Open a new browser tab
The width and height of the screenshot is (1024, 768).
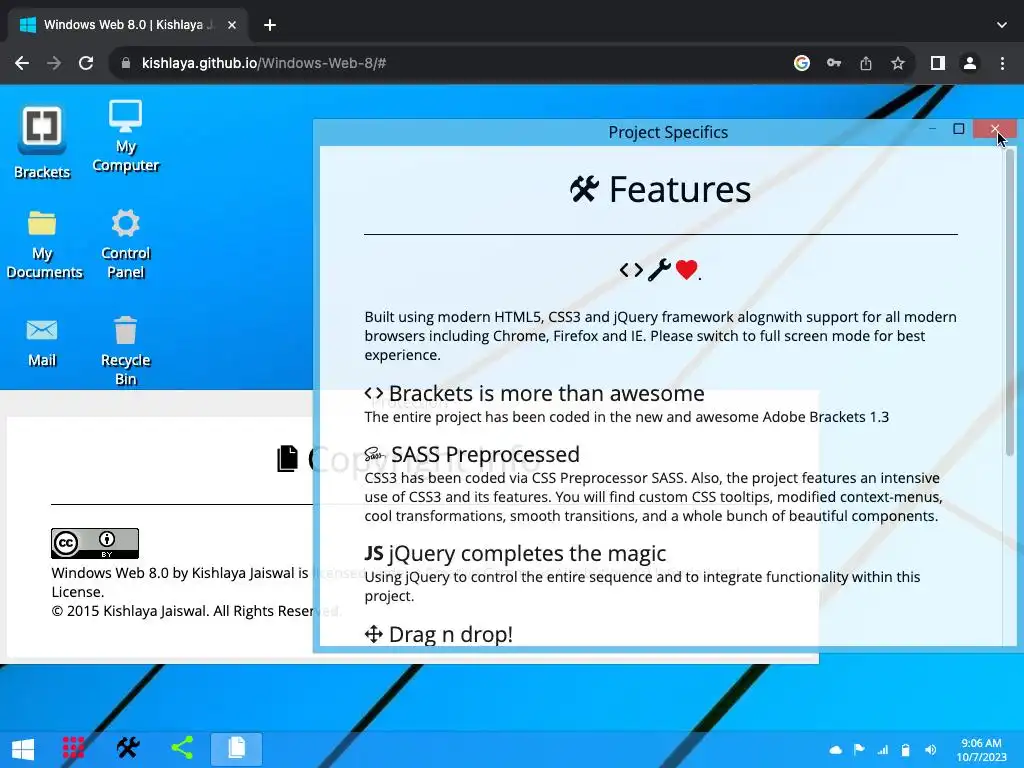(270, 25)
